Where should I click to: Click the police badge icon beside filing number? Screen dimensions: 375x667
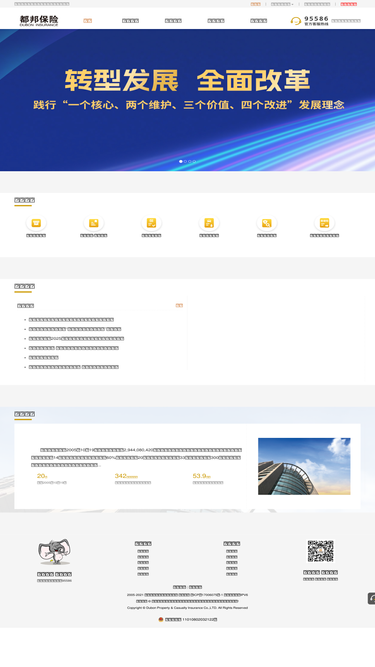tap(161, 619)
